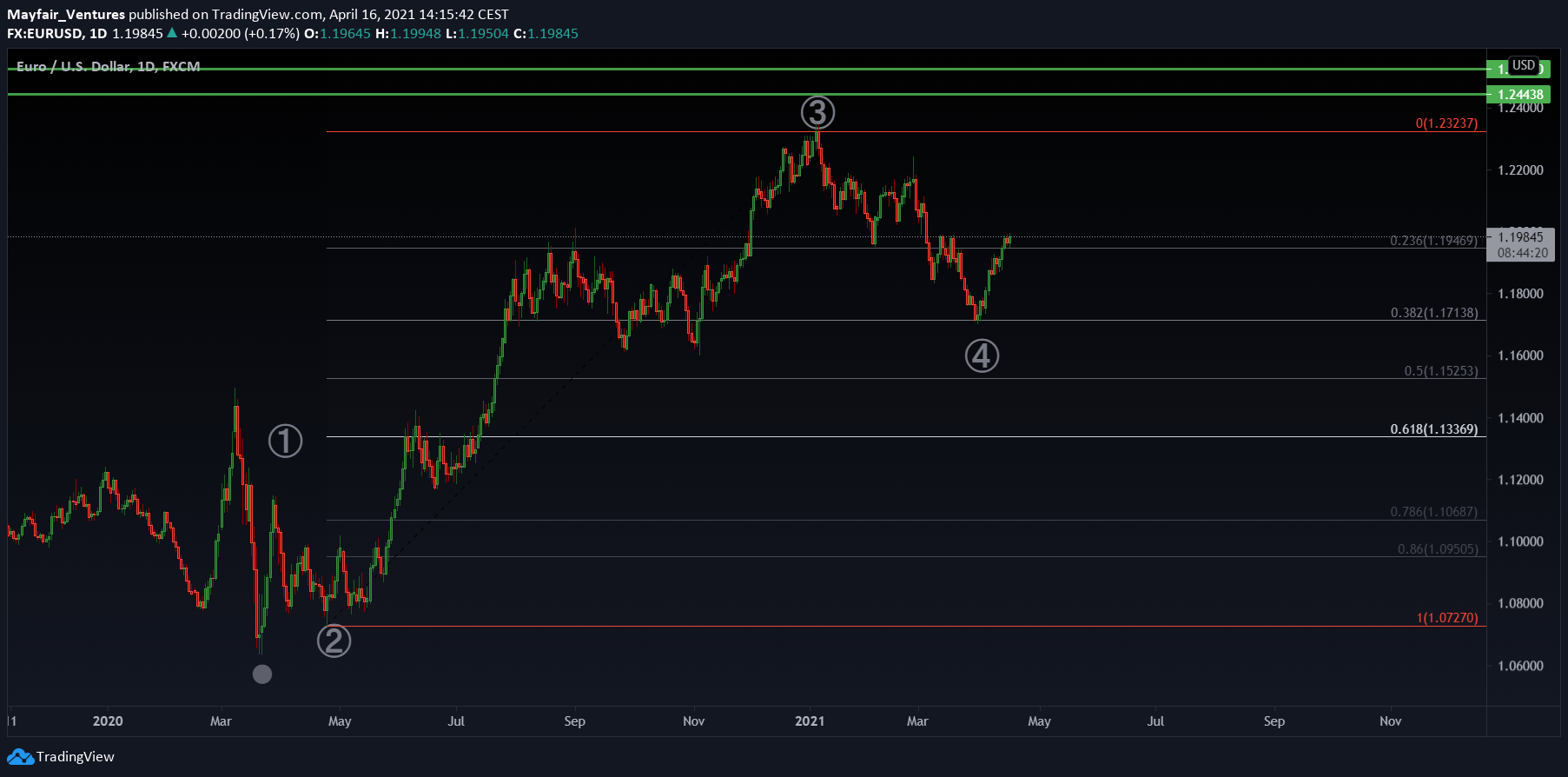Select the circled wave 2 label
Screen dimensions: 1568x777
334,641
